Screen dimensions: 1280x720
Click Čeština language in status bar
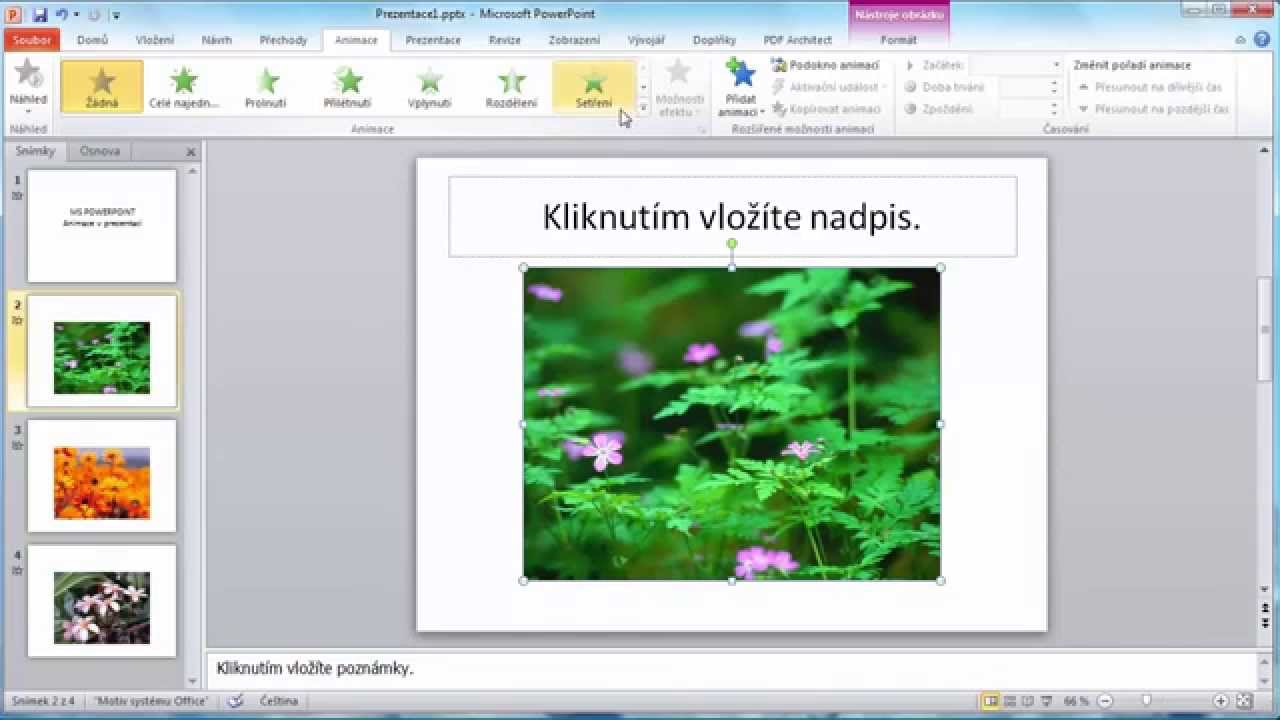pos(279,701)
